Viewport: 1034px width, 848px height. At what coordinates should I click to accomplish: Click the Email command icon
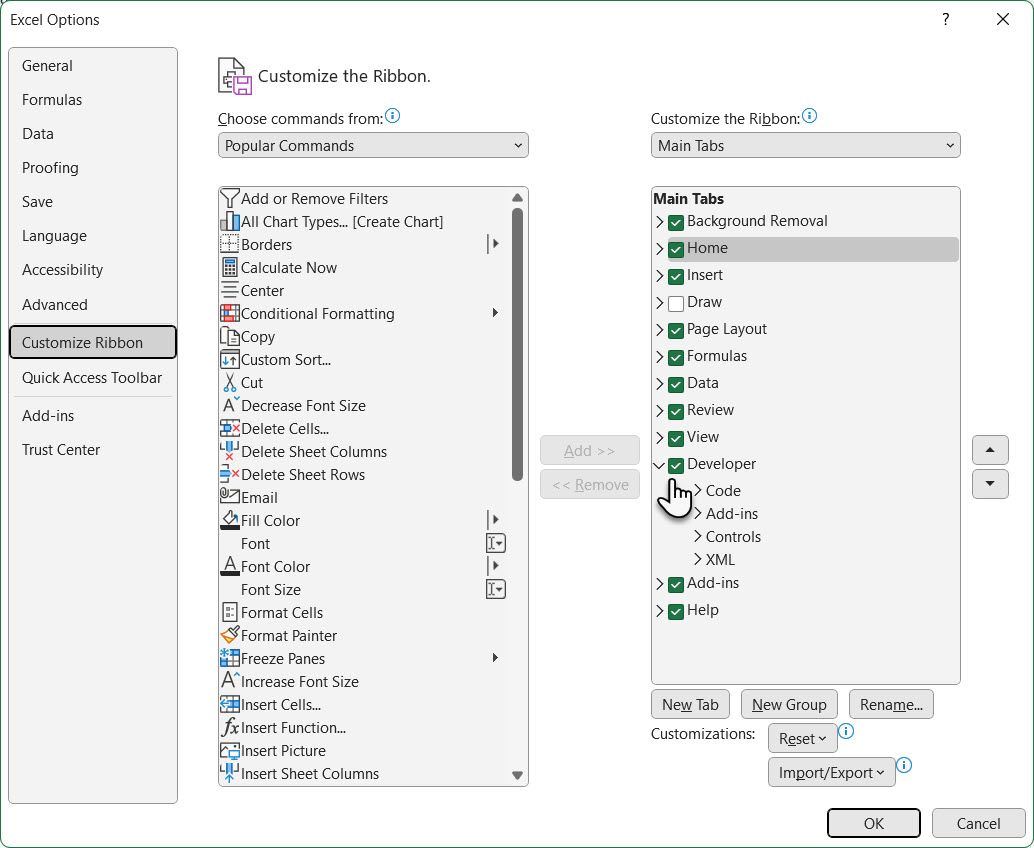229,498
